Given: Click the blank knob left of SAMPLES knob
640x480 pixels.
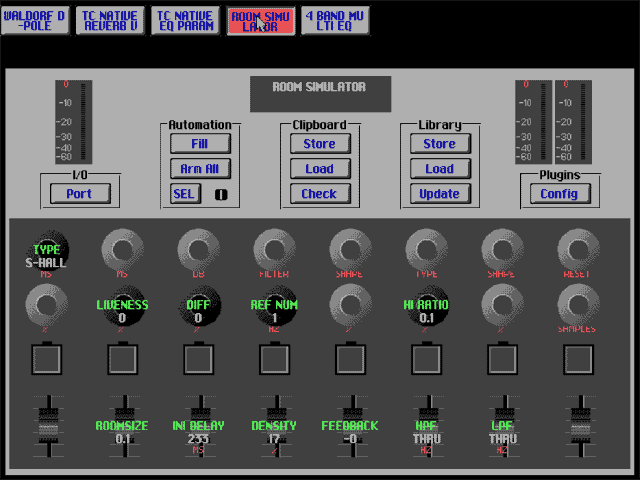Looking at the screenshot, I should (x=502, y=305).
